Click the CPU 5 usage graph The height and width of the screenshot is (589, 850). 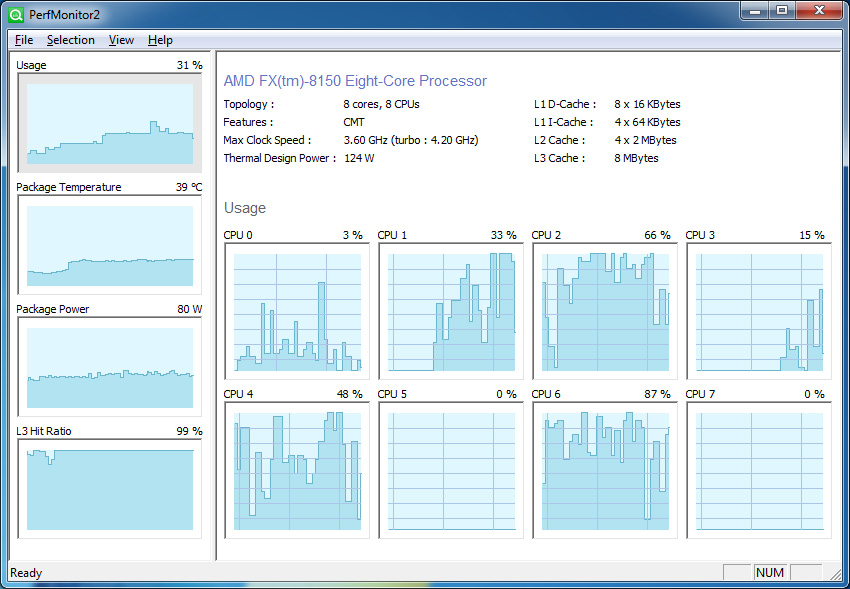451,470
